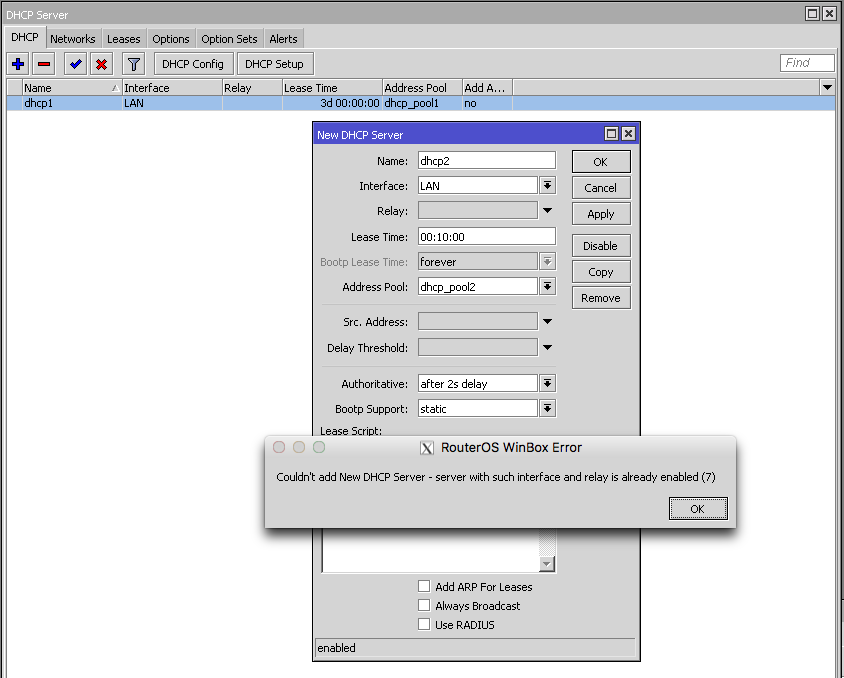The image size is (844, 678).
Task: Go to Option Sets tab
Action: [x=229, y=39]
